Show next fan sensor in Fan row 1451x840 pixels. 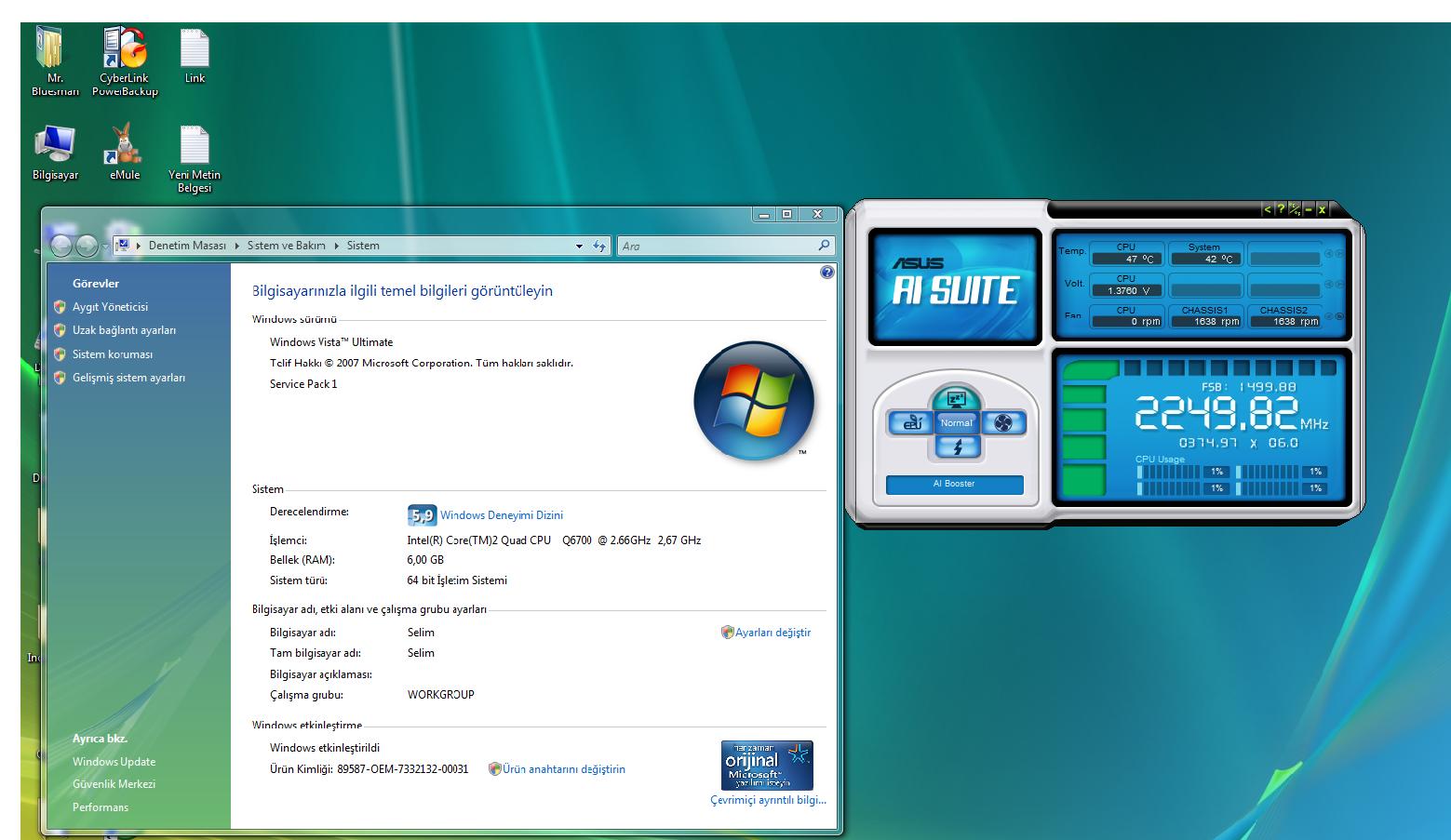coord(1339,316)
